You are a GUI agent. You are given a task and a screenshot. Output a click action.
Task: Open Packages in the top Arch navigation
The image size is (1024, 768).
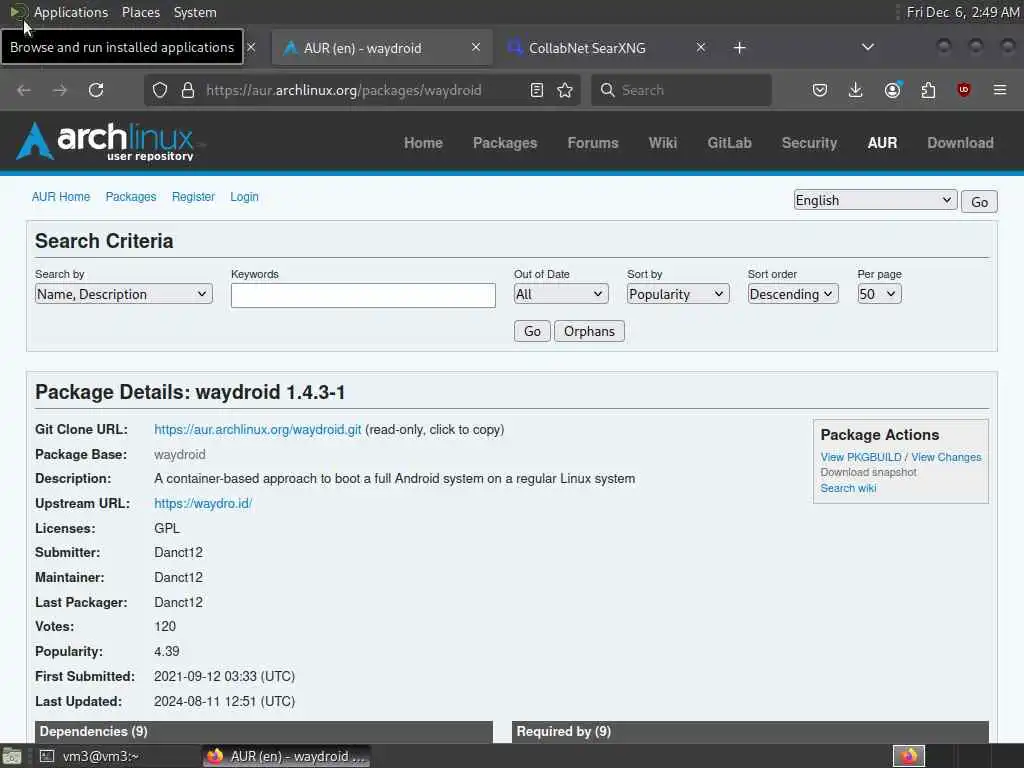505,143
